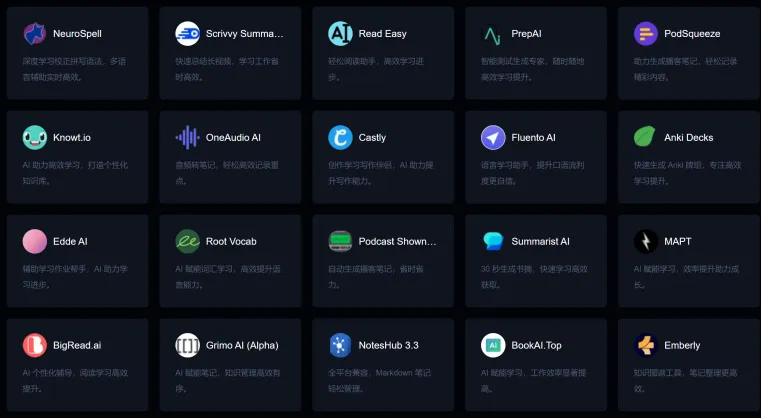Screen dimensions: 761x418
Task: Click the Read Easy AI icon
Action: [340, 33]
